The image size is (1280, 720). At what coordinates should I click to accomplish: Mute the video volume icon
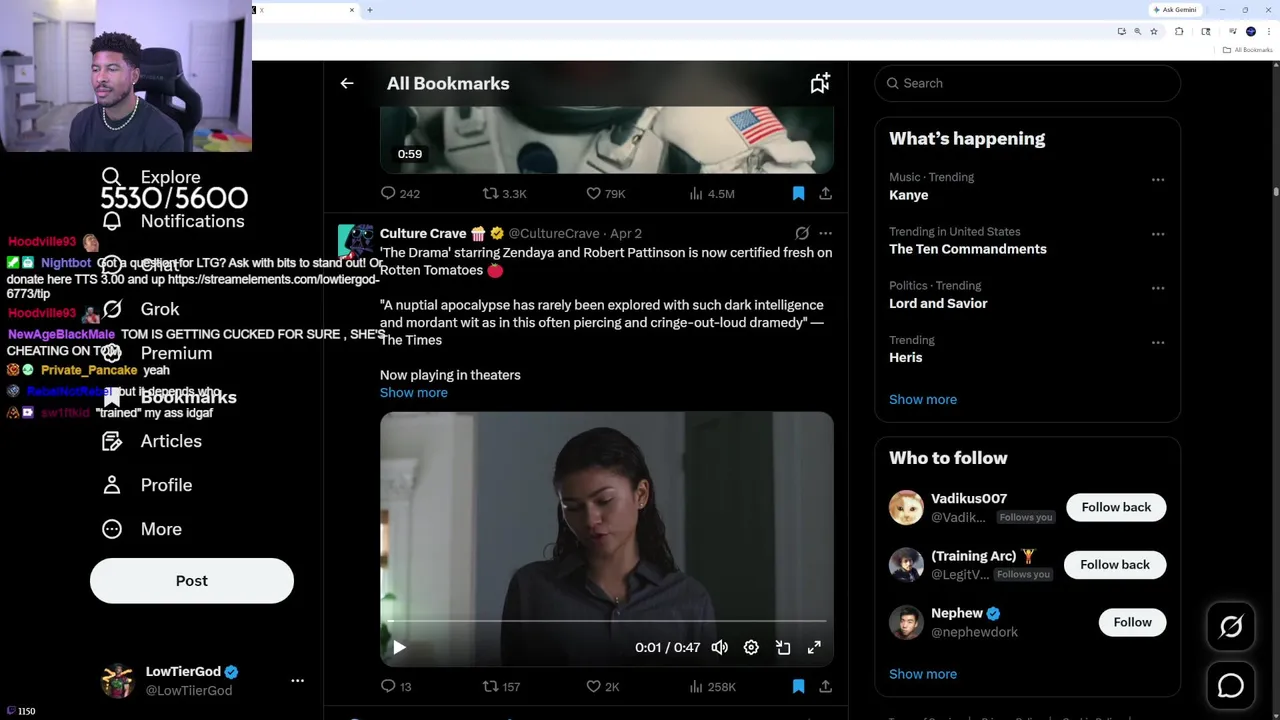tap(719, 647)
